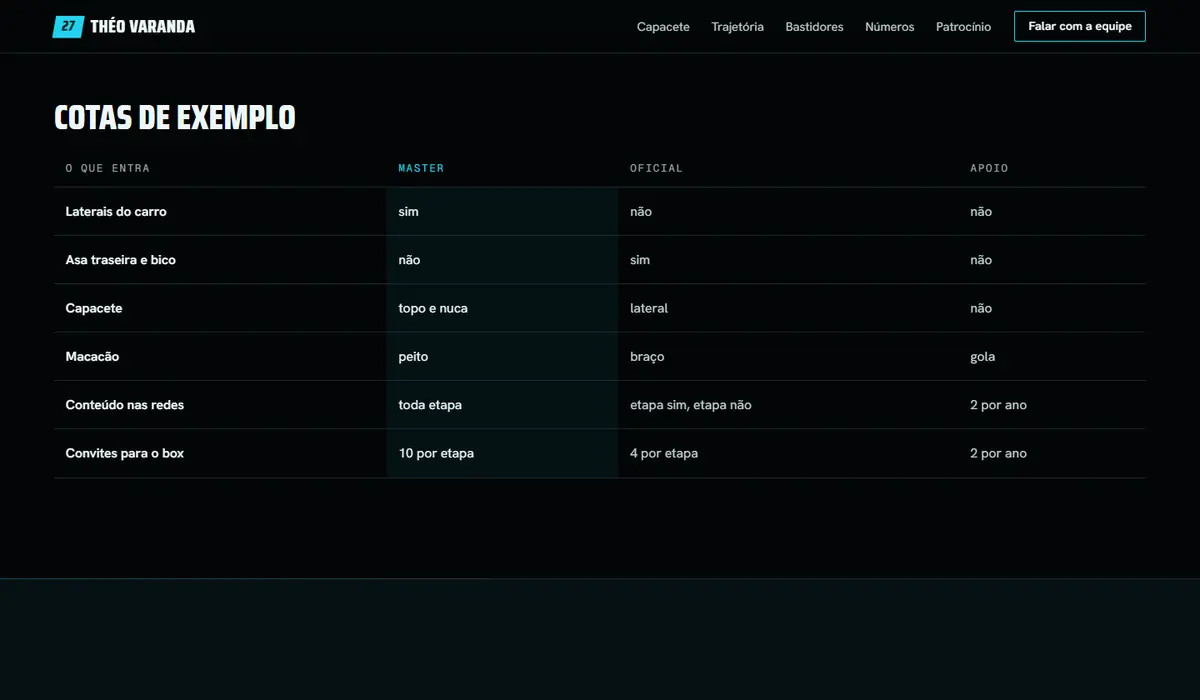Click the Laterais do carro row label
1200x700 pixels.
116,212
